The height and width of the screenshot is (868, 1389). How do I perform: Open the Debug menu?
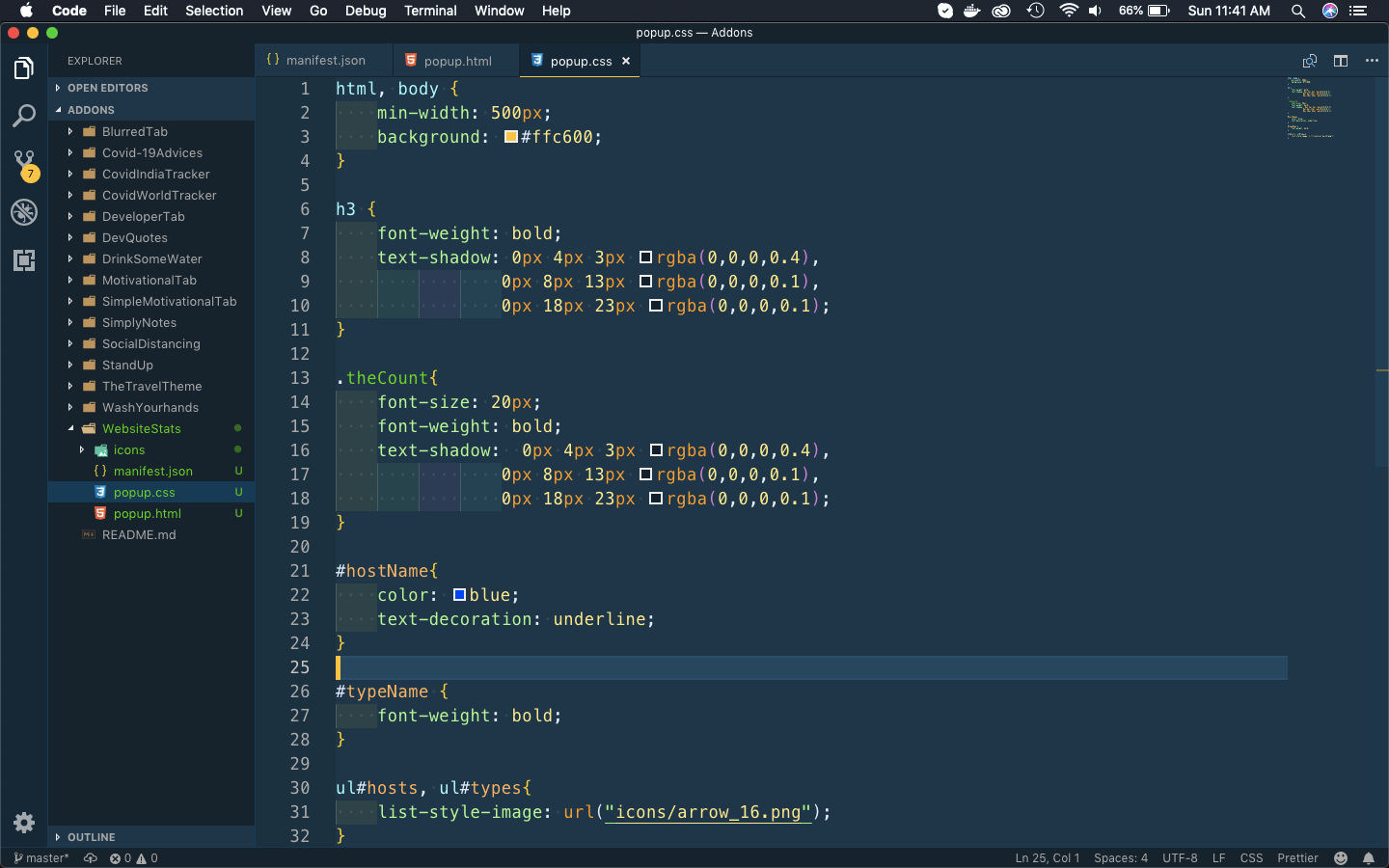pos(366,11)
